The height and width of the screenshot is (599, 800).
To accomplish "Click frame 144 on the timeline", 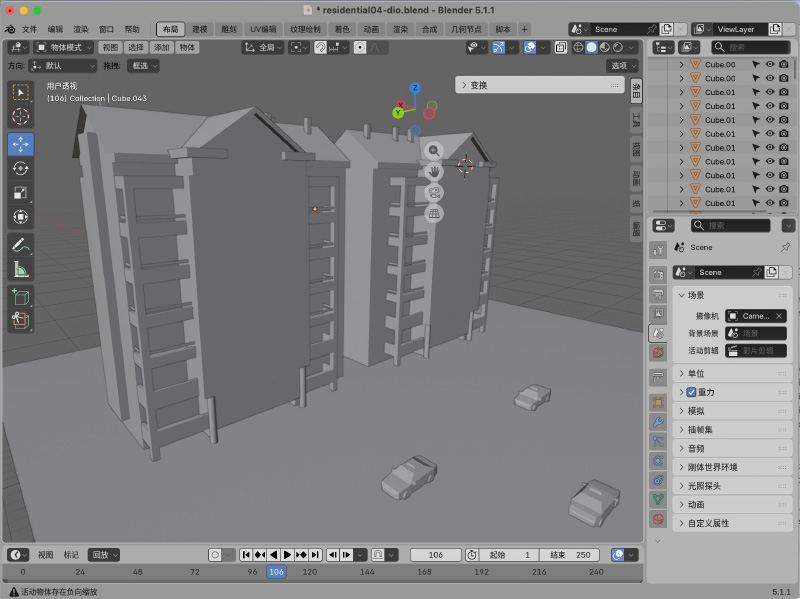I will click(x=367, y=572).
